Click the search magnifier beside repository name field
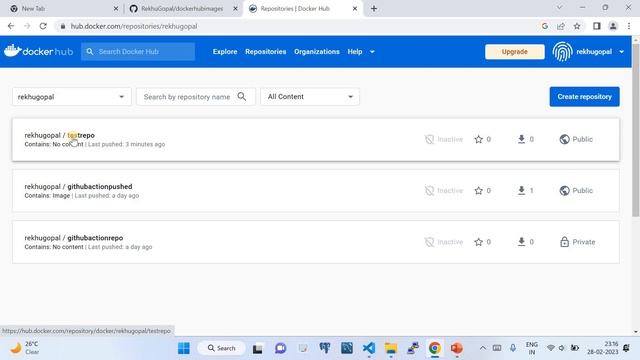This screenshot has height=360, width=640. pos(242,96)
